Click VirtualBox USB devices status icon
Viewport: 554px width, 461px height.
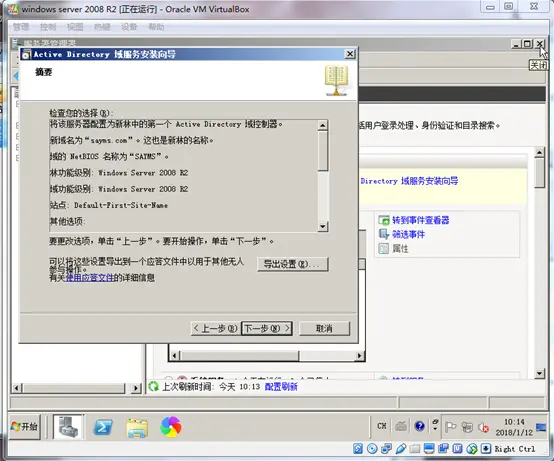(401, 449)
